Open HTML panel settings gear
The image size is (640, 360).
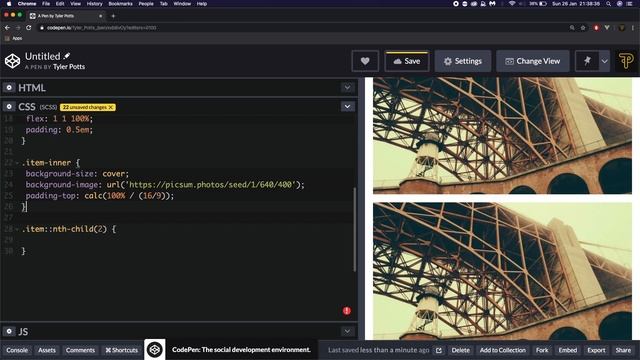[x=9, y=87]
